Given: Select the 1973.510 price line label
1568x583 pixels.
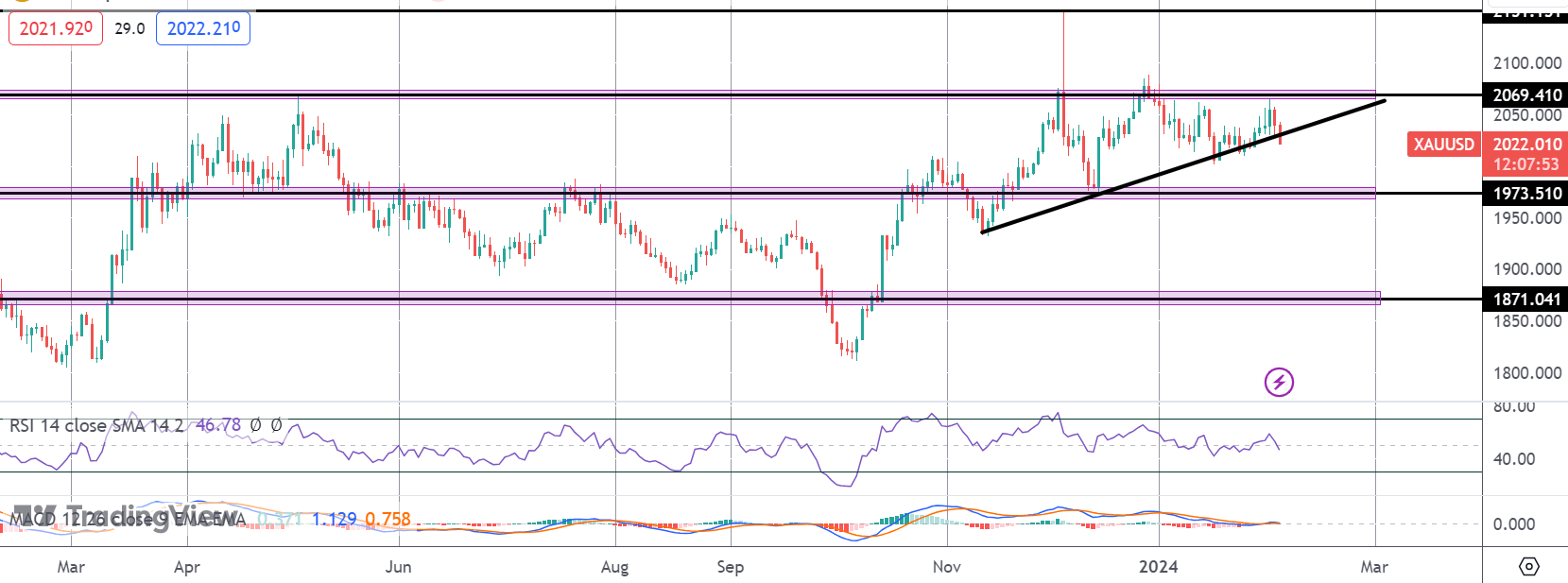Looking at the screenshot, I should [1526, 194].
